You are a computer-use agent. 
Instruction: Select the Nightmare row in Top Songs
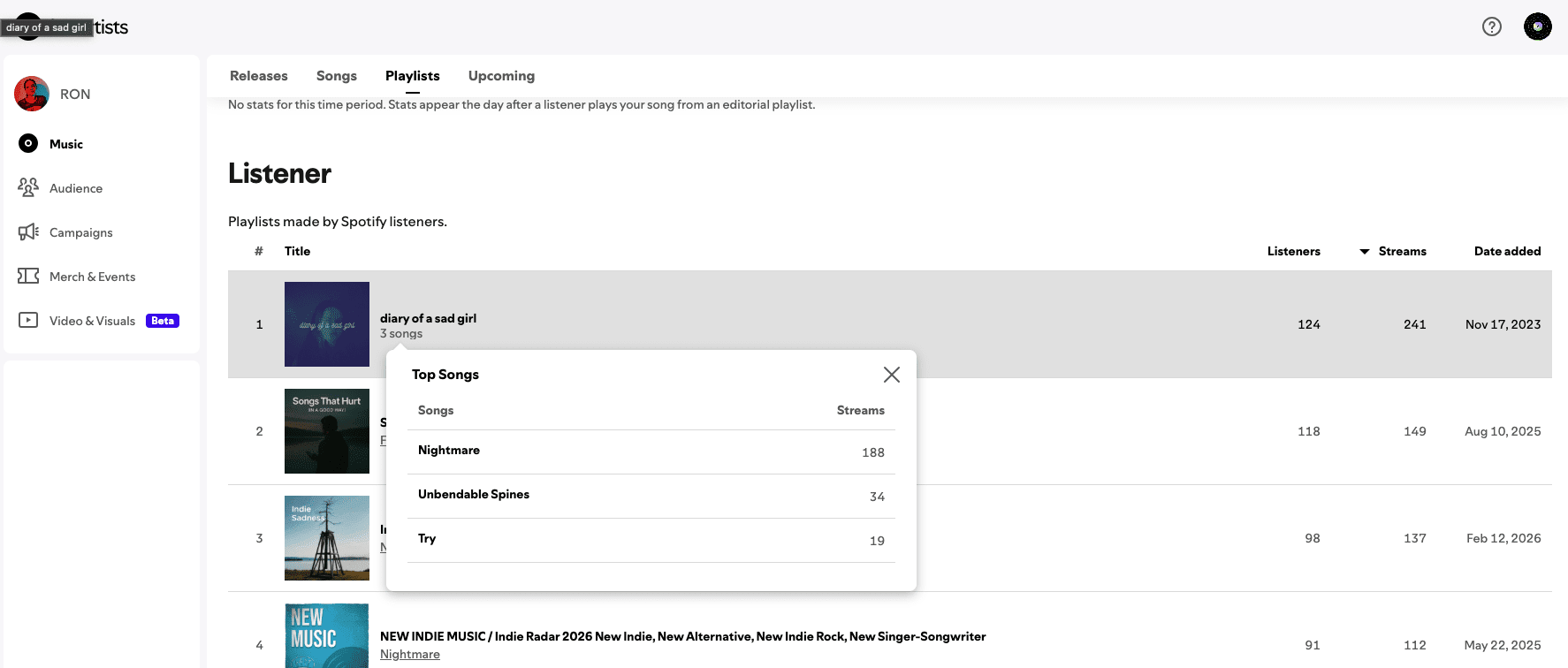(x=651, y=452)
